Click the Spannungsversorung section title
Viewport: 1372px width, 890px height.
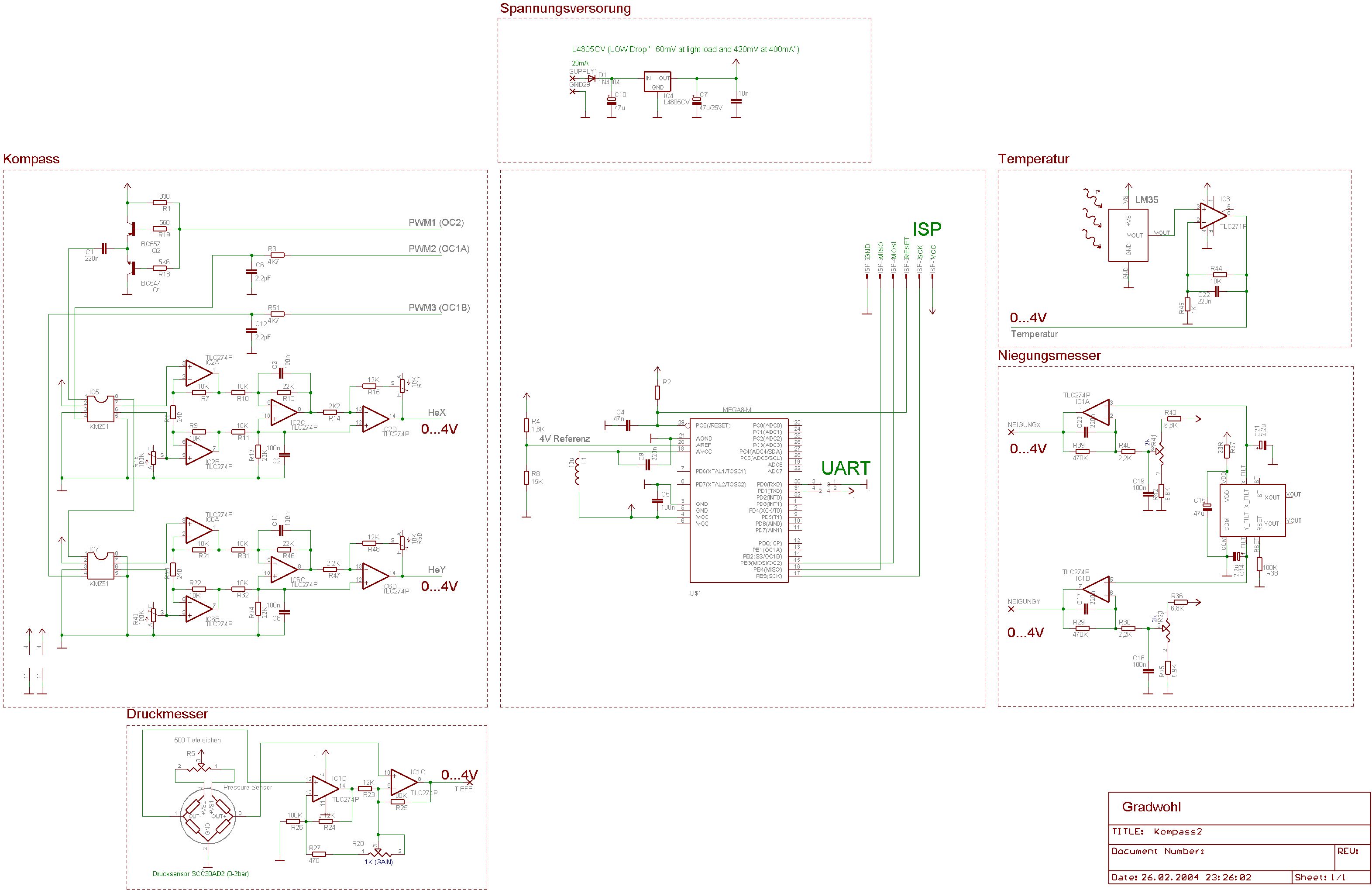tap(565, 9)
